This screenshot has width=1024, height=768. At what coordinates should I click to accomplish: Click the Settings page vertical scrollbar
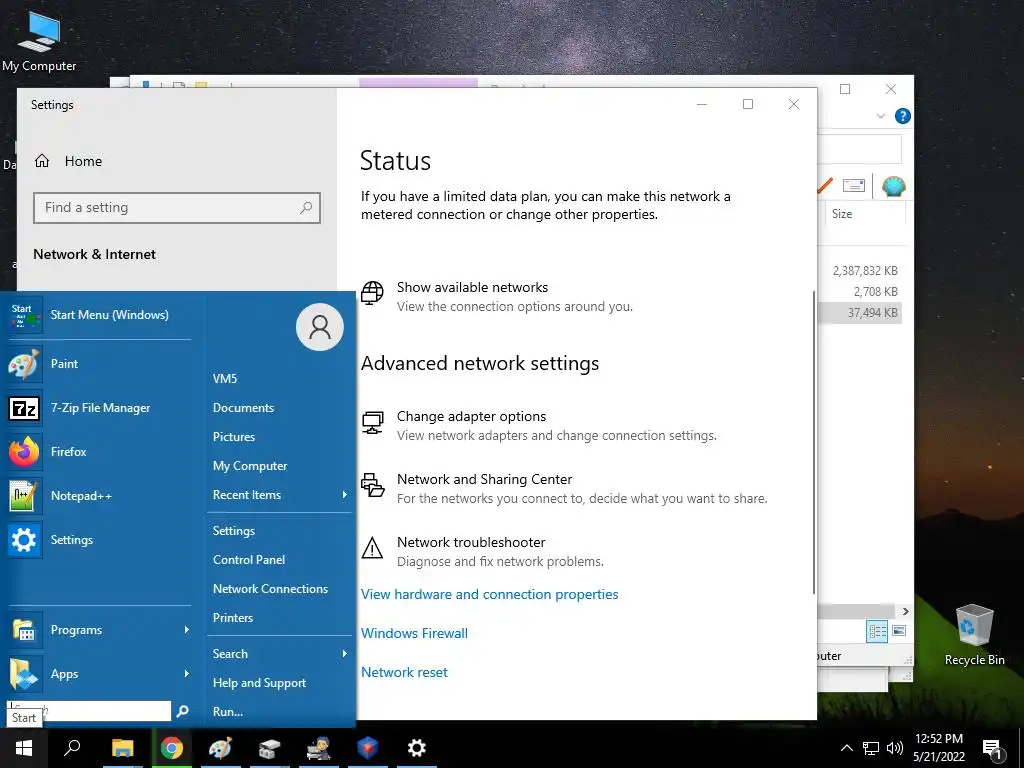[x=814, y=443]
